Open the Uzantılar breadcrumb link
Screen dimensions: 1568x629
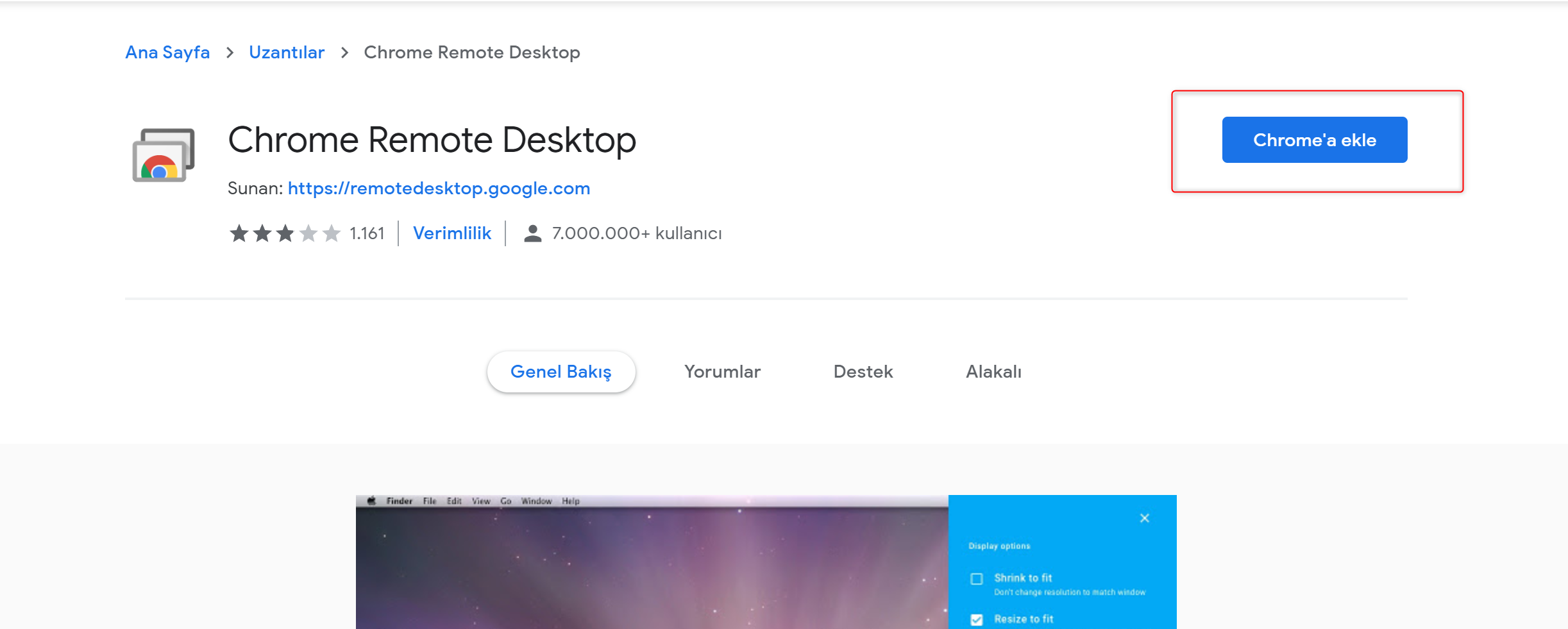coord(287,53)
